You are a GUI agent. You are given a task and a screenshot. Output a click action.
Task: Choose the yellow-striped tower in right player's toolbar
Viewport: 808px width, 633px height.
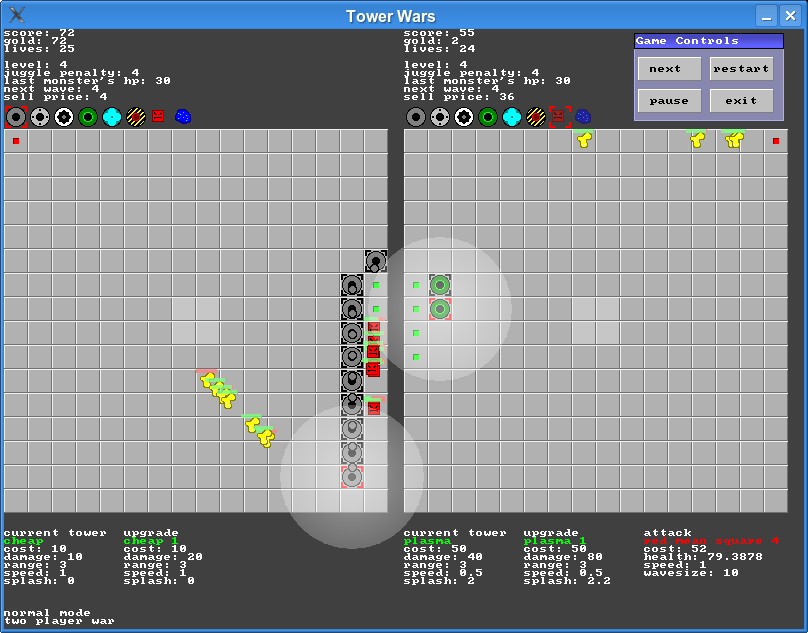[x=536, y=117]
